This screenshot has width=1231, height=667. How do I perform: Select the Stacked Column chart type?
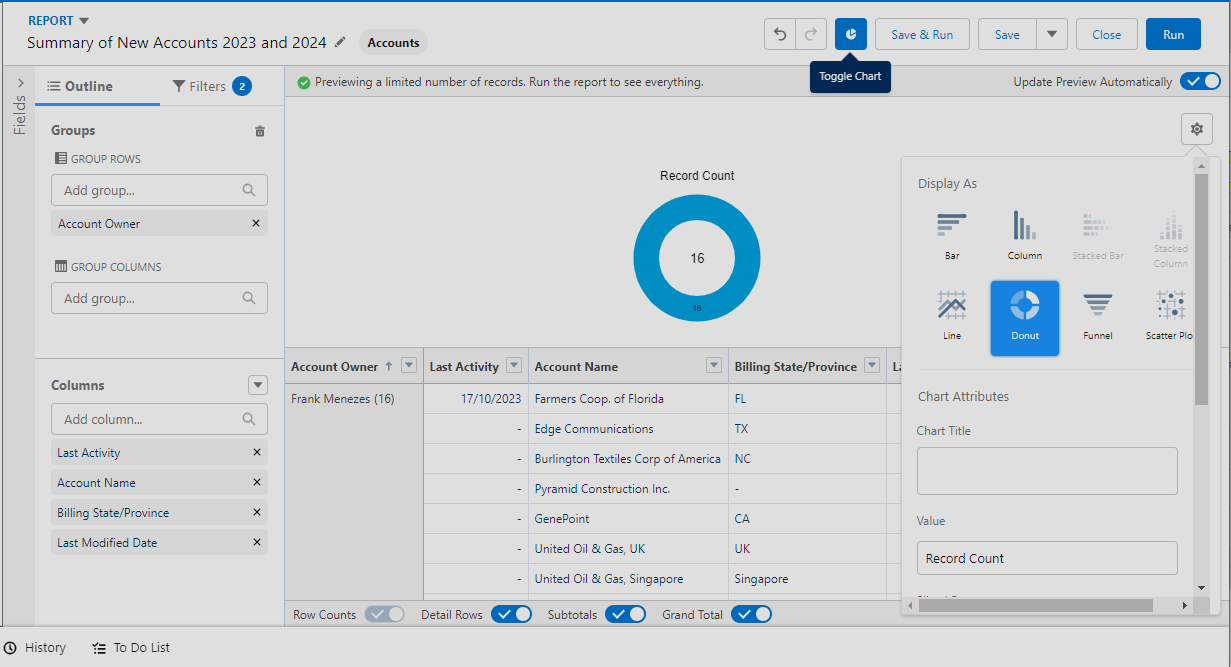click(1170, 238)
